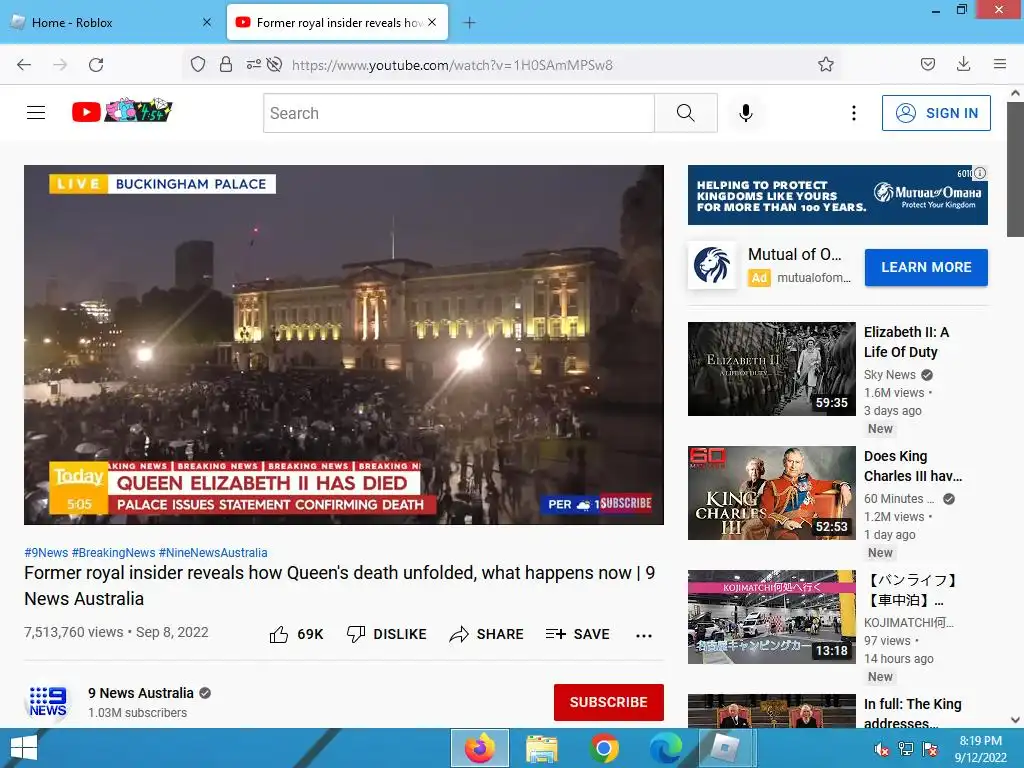Open the 9 News Australia channel avatar
Image resolution: width=1024 pixels, height=768 pixels.
pos(48,702)
